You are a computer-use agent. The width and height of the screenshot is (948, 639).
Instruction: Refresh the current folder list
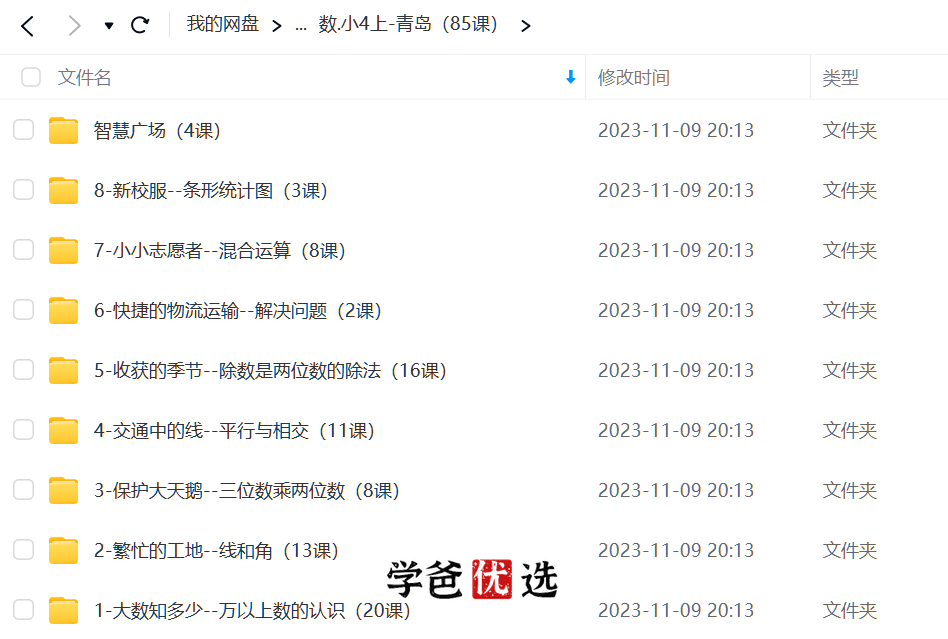point(140,25)
